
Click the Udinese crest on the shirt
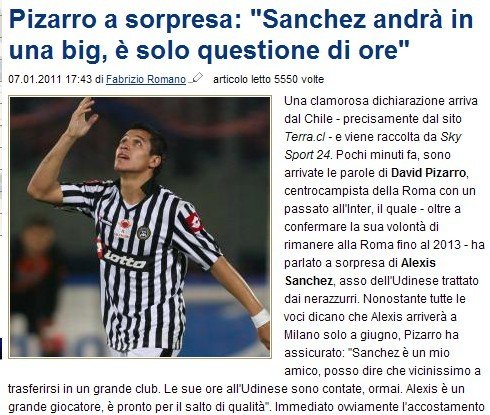tap(144, 233)
